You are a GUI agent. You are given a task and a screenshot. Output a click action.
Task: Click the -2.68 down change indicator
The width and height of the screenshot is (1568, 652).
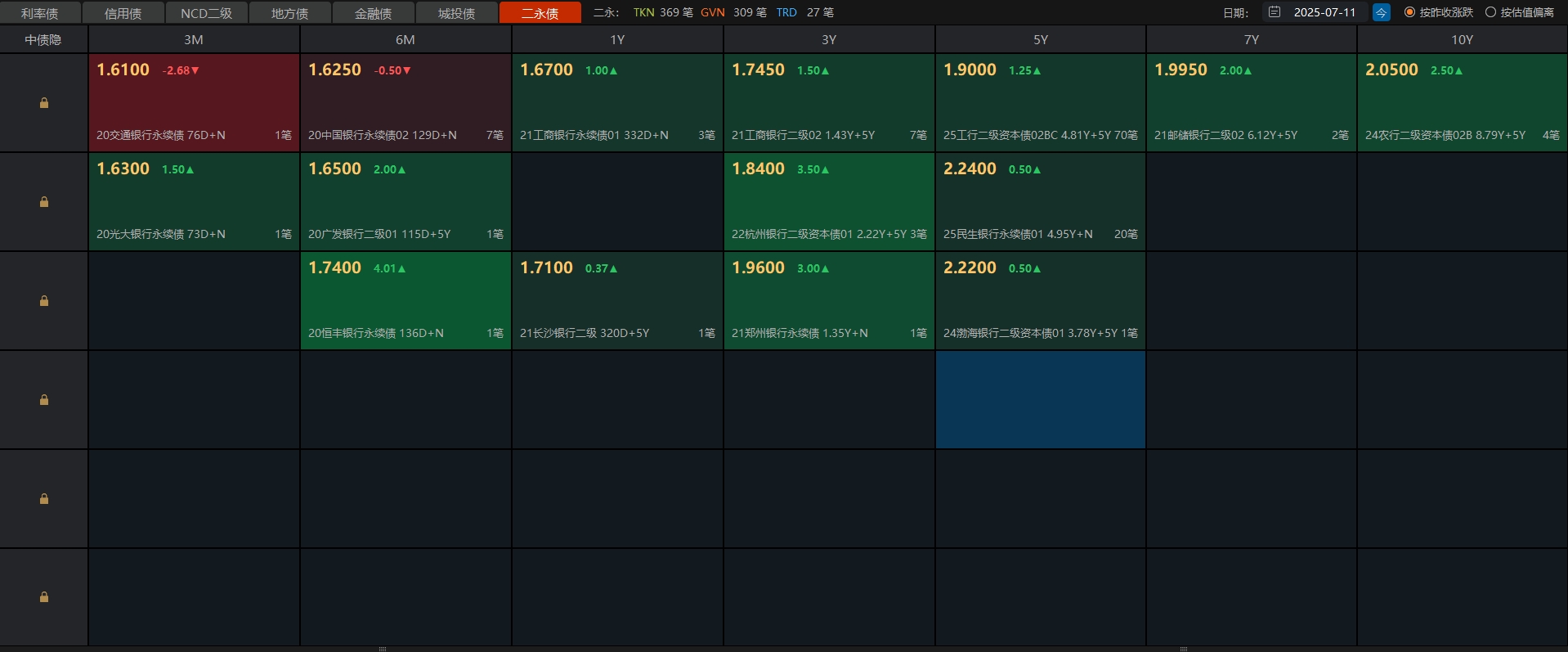[x=181, y=70]
